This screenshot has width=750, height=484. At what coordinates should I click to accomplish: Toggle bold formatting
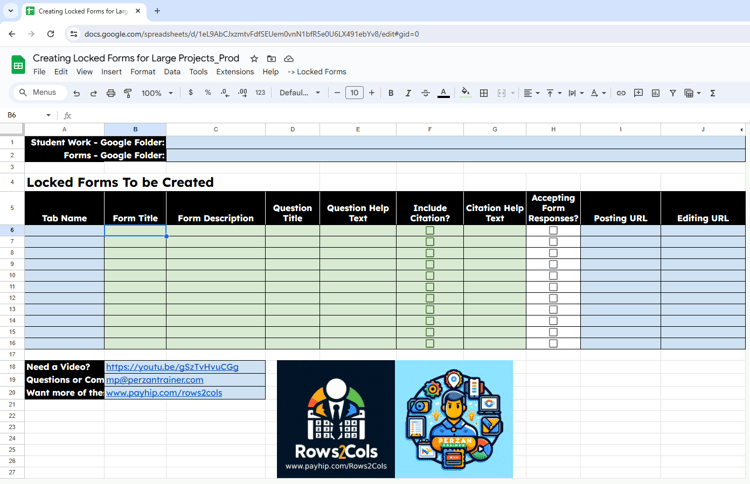coord(391,93)
